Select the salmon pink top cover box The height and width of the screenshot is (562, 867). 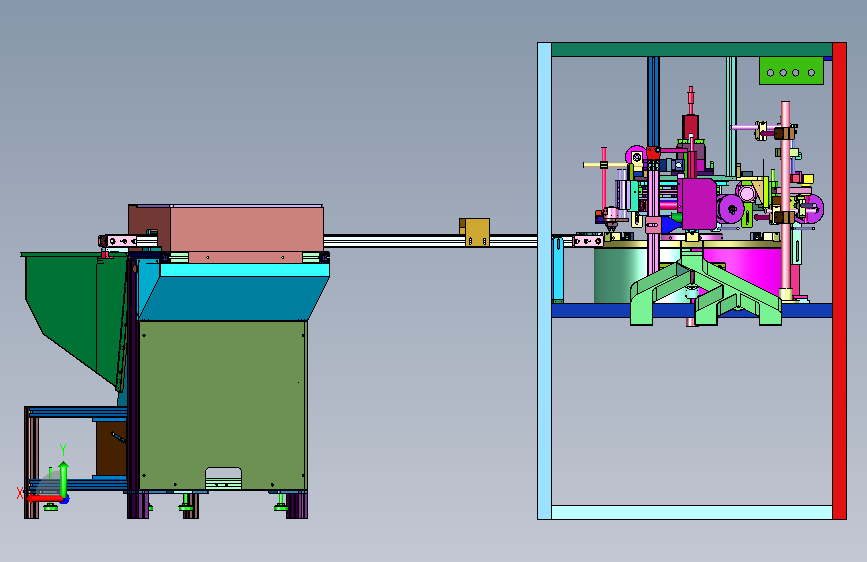(246, 228)
